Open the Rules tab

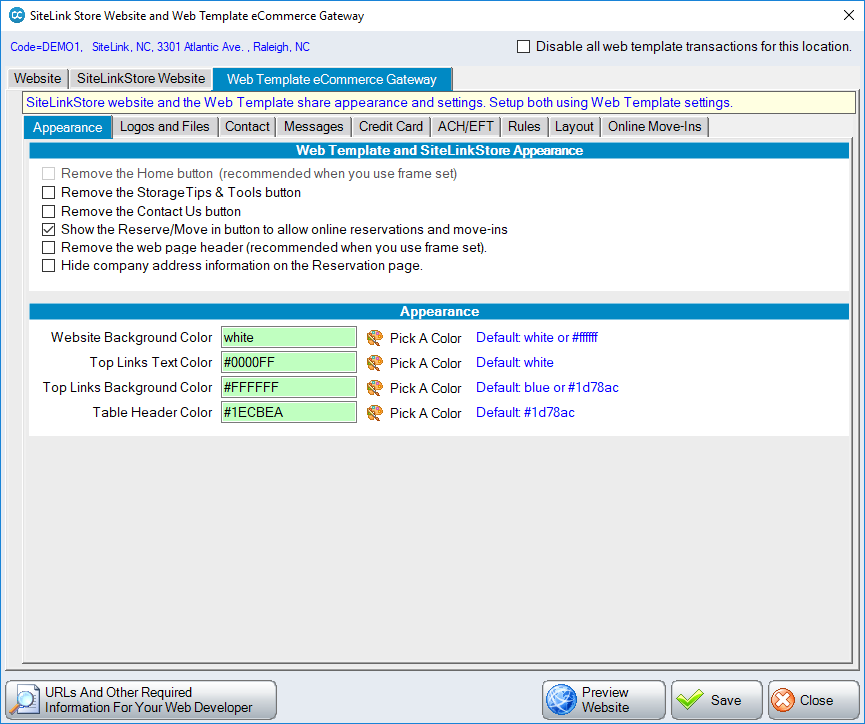coord(524,126)
